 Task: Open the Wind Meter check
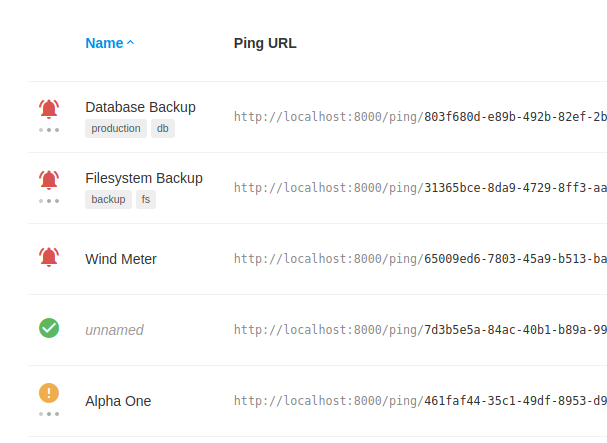pyautogui.click(x=121, y=259)
